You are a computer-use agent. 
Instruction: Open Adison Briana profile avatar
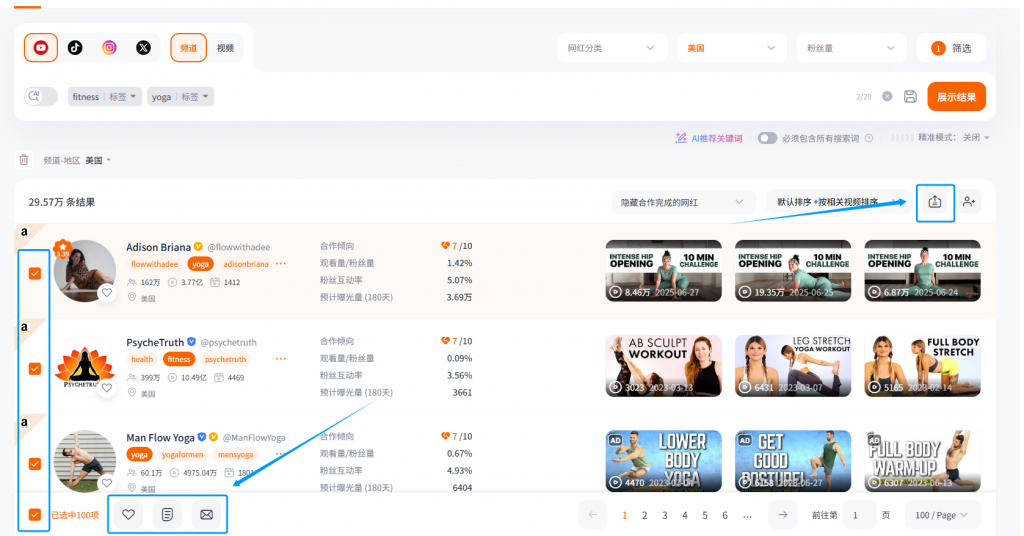pos(85,271)
